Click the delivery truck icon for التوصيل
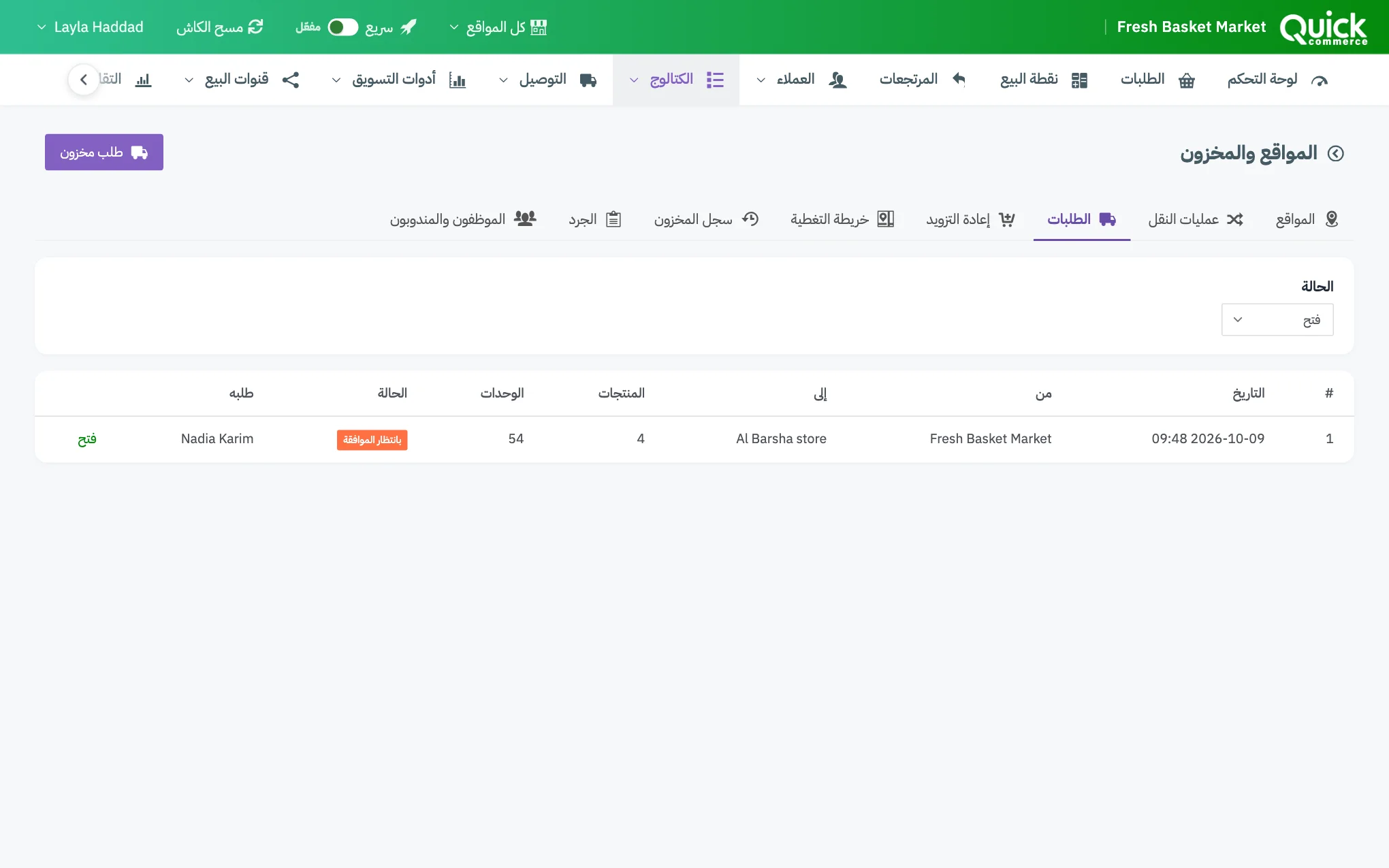Viewport: 1389px width, 868px height. tap(588, 80)
